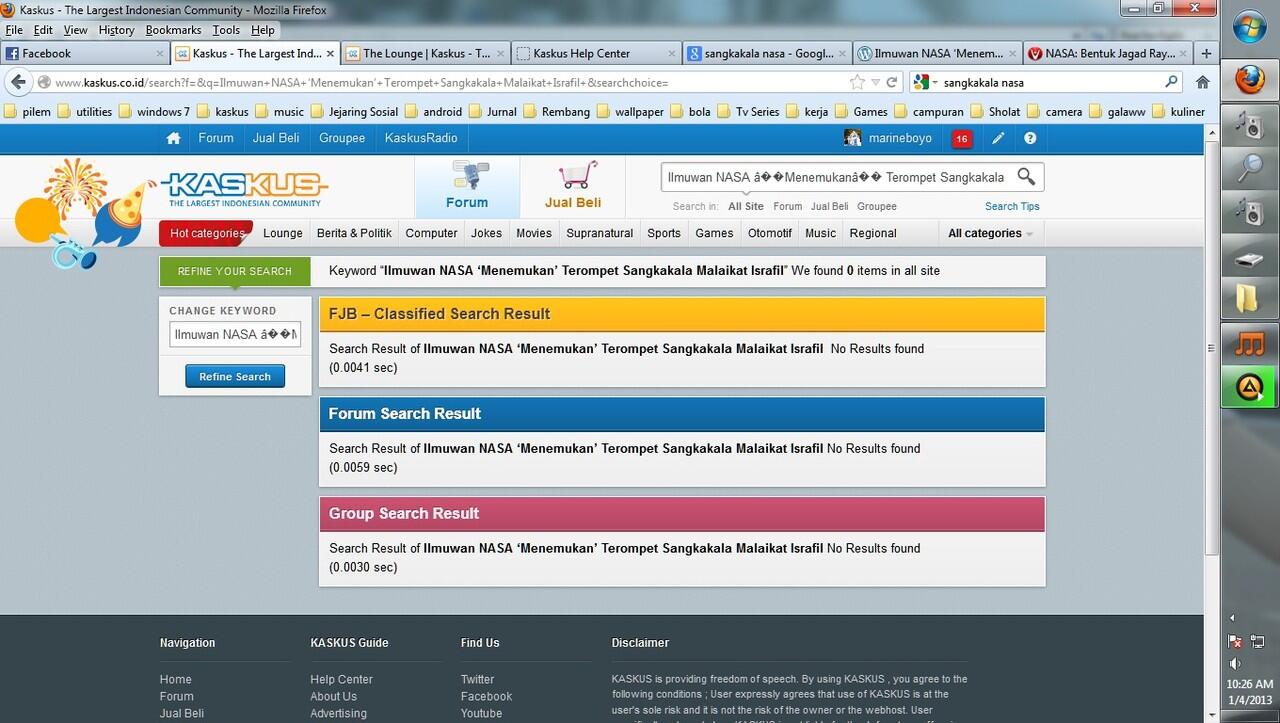This screenshot has height=723, width=1280.
Task: Open the Forum section with its chat icon
Action: 467,187
